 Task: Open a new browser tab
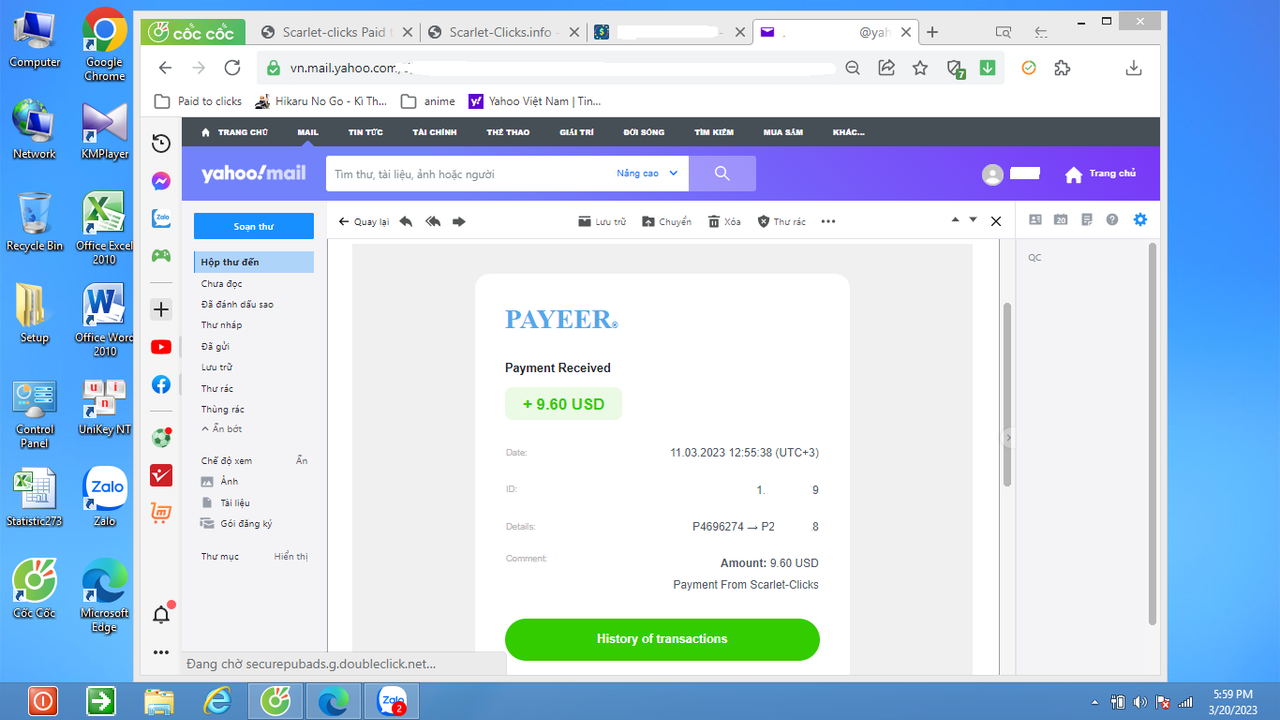pos(932,32)
